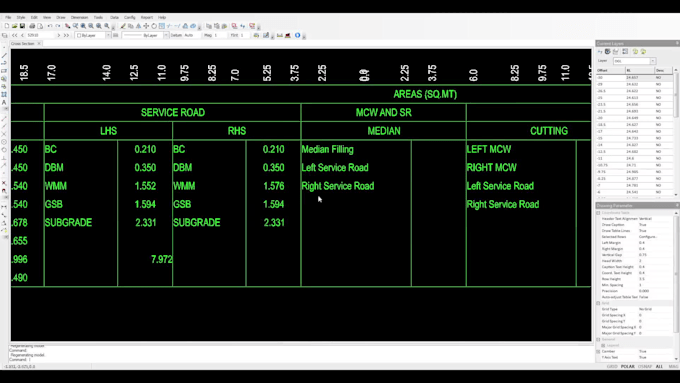The height and width of the screenshot is (383, 680).
Task: Click the Undo arrow icon
Action: point(50,26)
